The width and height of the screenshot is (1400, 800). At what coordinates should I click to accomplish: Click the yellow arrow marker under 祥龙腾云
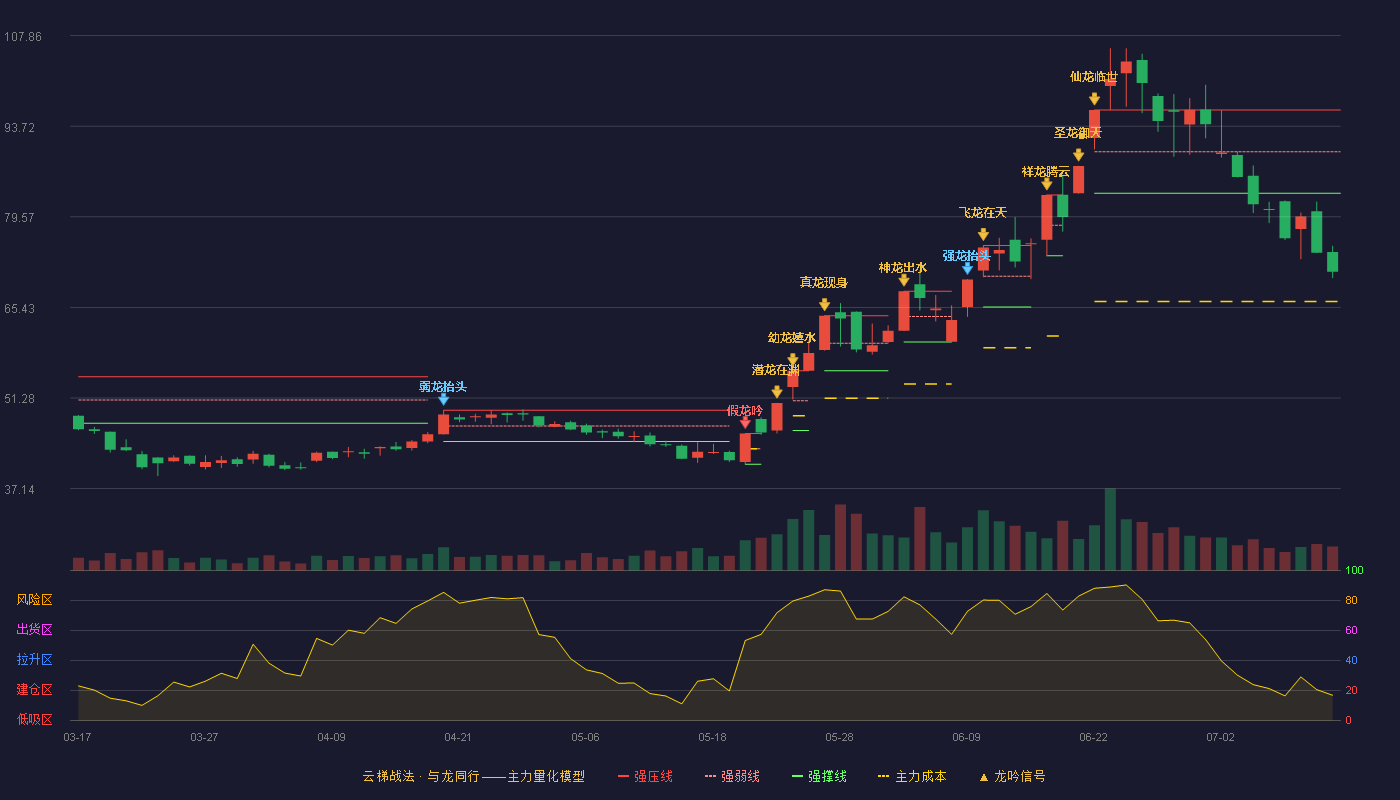[x=1047, y=184]
